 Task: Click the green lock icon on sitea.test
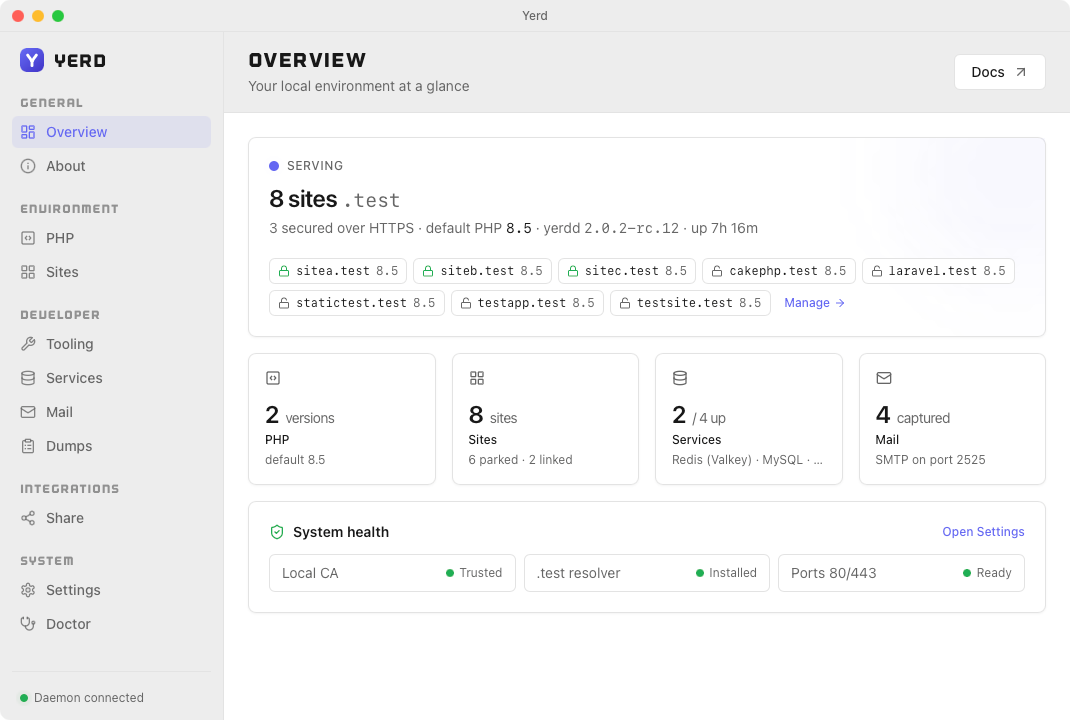point(284,271)
